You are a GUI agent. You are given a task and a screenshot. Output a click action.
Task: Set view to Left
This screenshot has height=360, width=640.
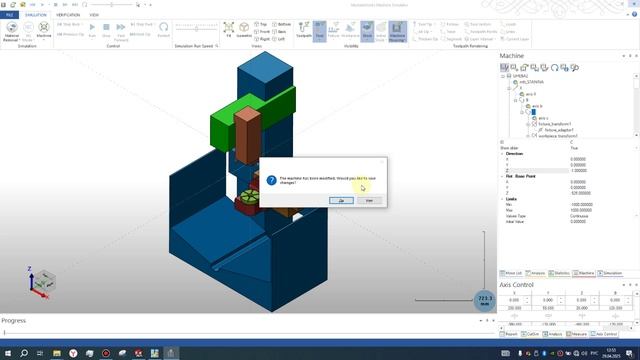[278, 39]
